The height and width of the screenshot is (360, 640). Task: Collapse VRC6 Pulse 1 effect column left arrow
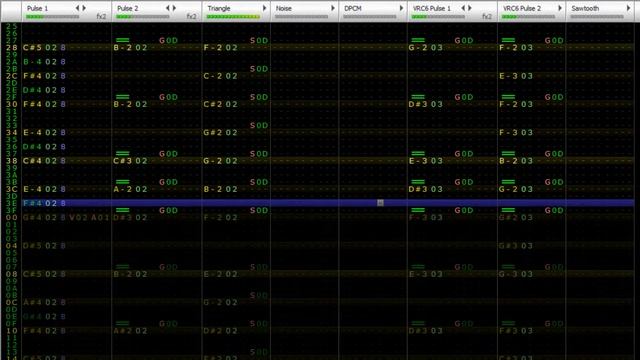[x=463, y=8]
